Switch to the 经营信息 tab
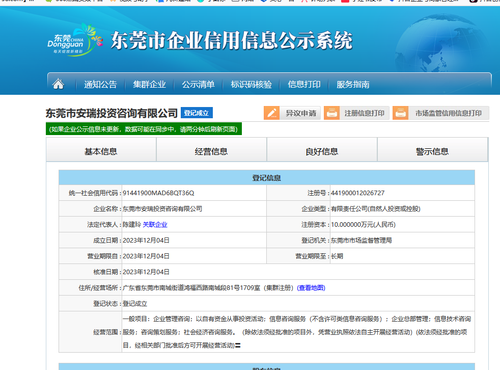Image resolution: width=500 pixels, height=370 pixels. point(211,150)
